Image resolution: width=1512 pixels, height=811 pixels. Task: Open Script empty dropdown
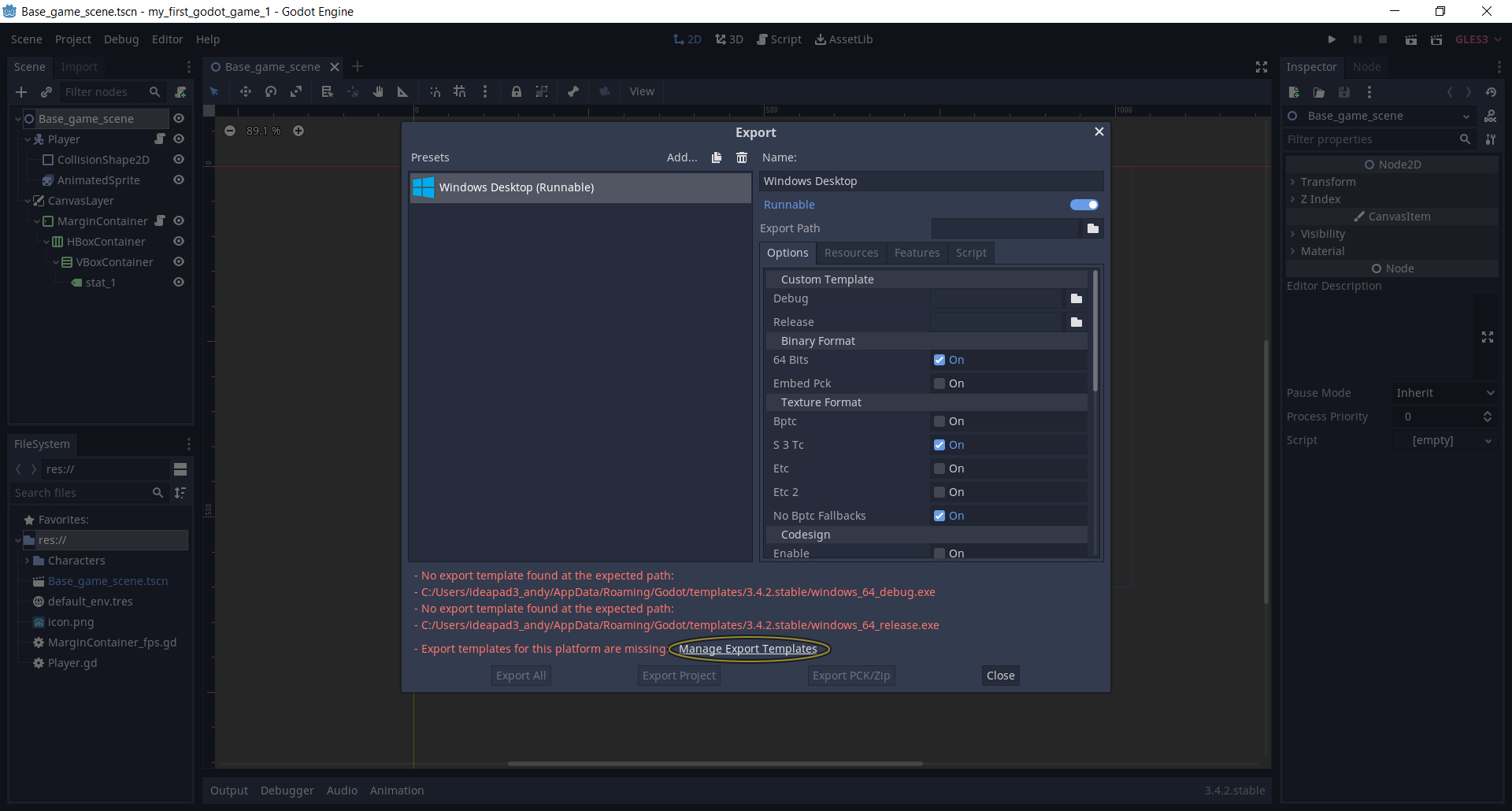tap(1445, 440)
